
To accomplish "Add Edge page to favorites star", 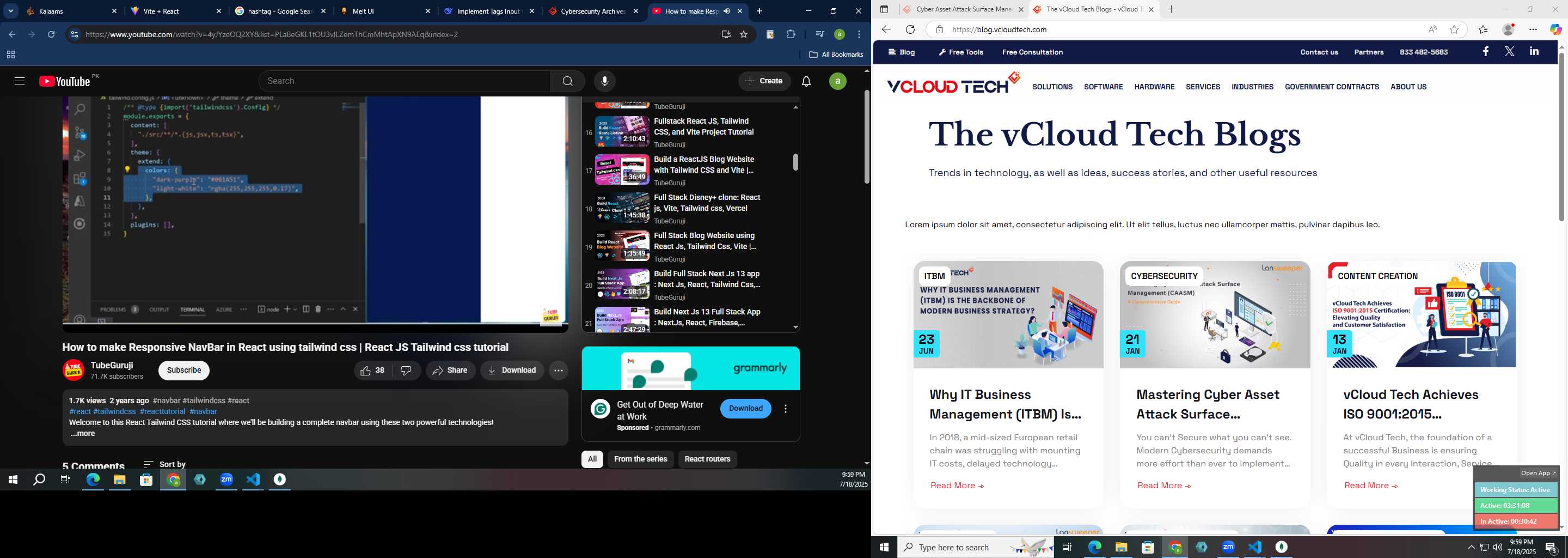I will [x=1454, y=29].
